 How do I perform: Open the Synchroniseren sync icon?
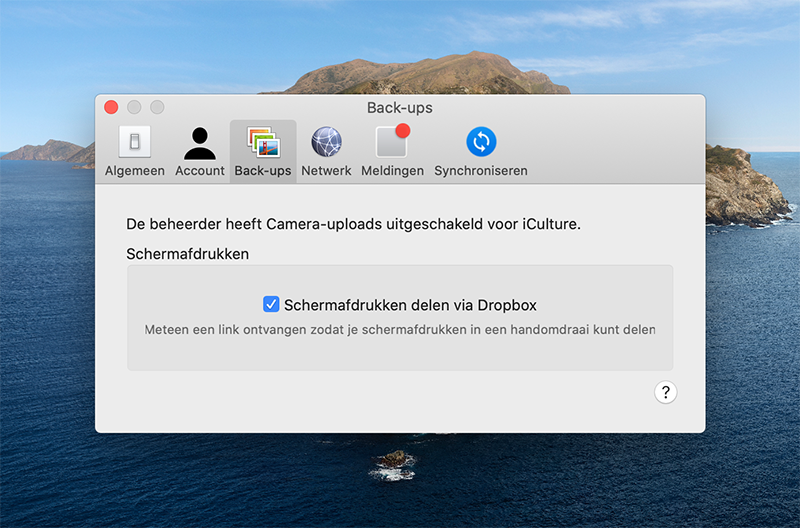pyautogui.click(x=481, y=141)
